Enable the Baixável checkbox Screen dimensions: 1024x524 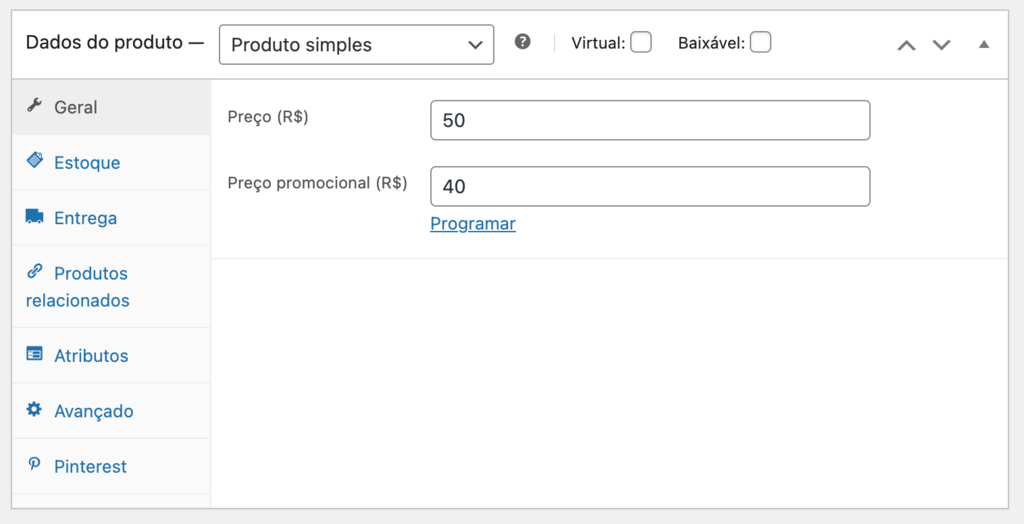tap(760, 42)
